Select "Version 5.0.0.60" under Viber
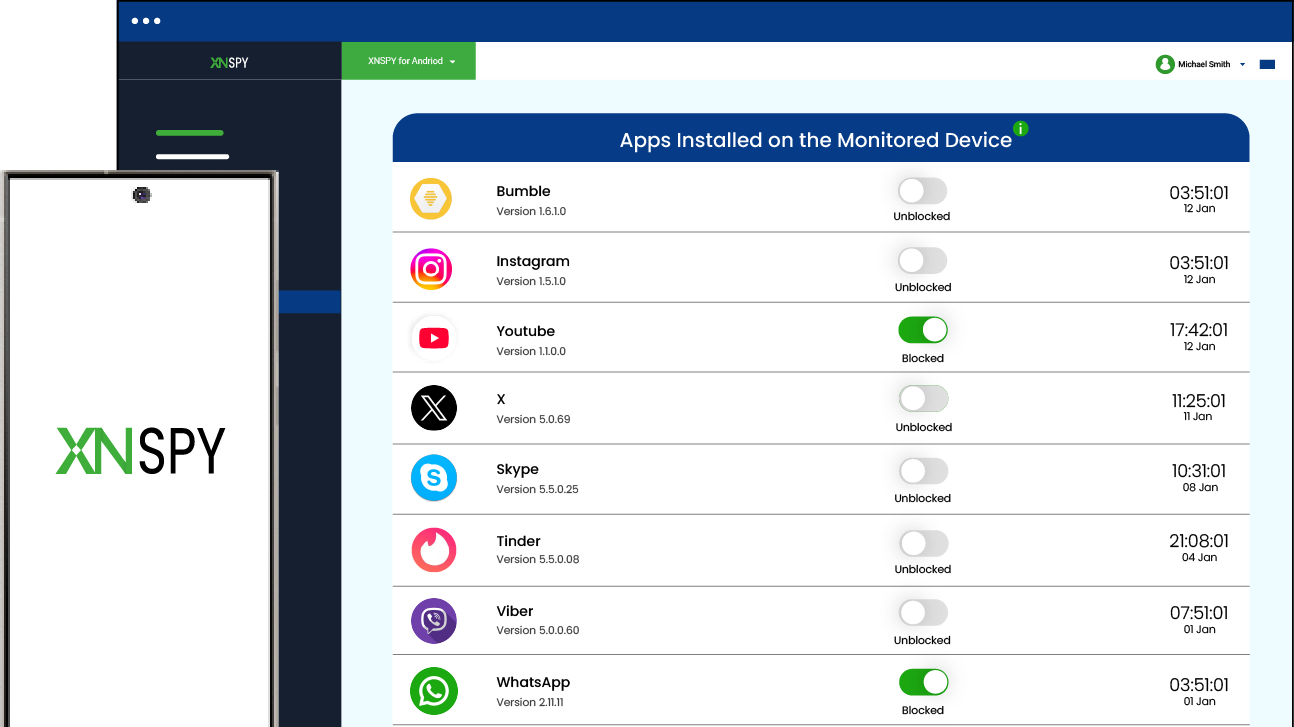Image resolution: width=1294 pixels, height=727 pixels. pos(538,630)
